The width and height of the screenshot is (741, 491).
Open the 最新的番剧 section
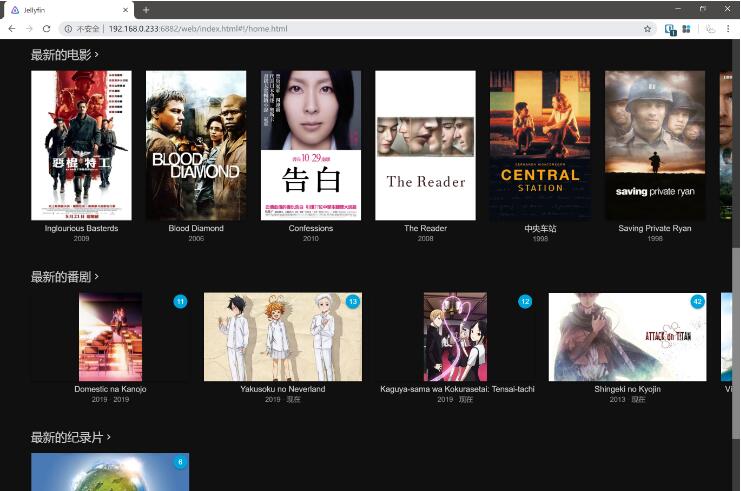[64, 277]
